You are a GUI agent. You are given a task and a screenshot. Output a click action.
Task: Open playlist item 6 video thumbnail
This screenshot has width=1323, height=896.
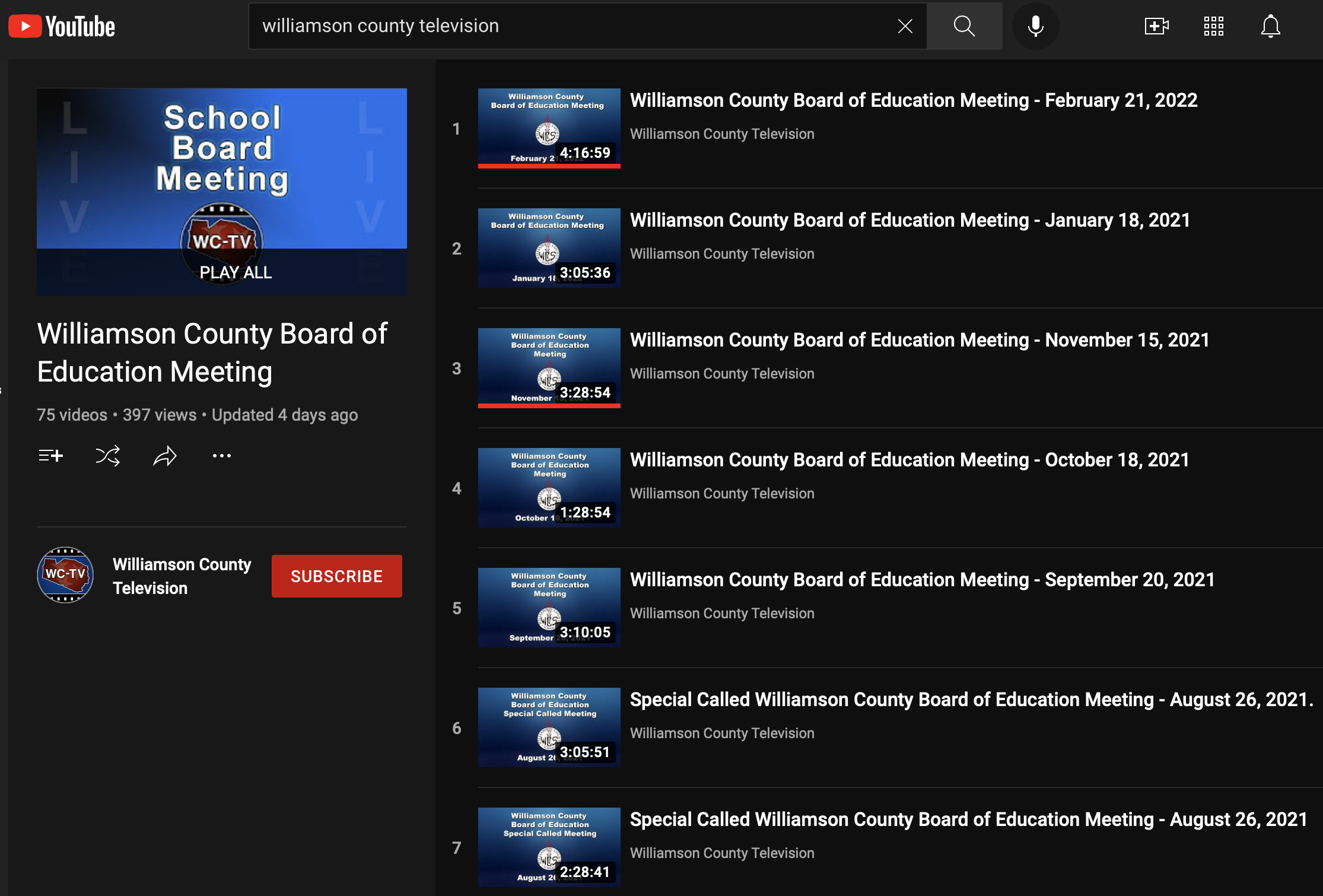549,727
